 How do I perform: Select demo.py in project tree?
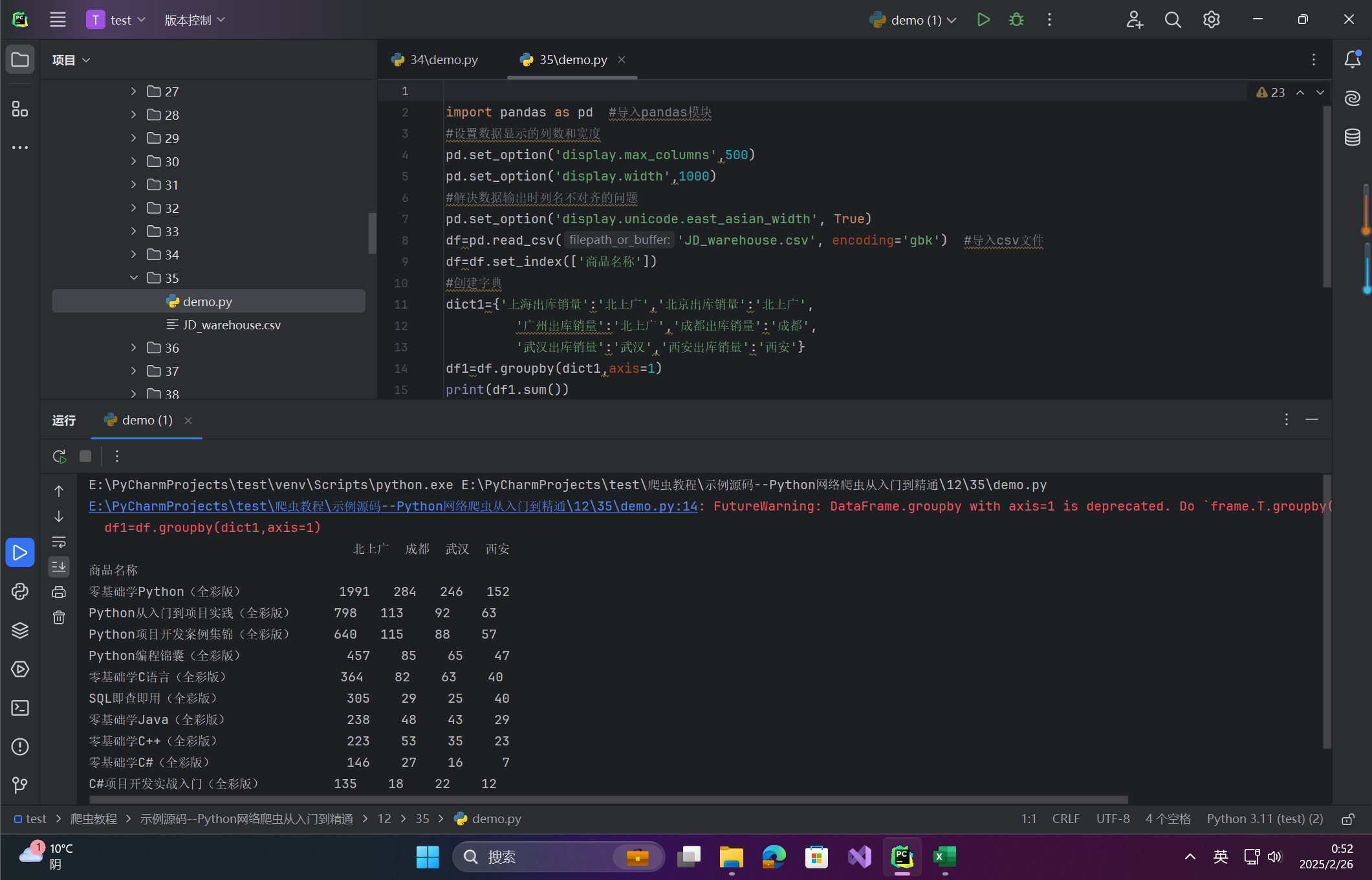pyautogui.click(x=209, y=301)
